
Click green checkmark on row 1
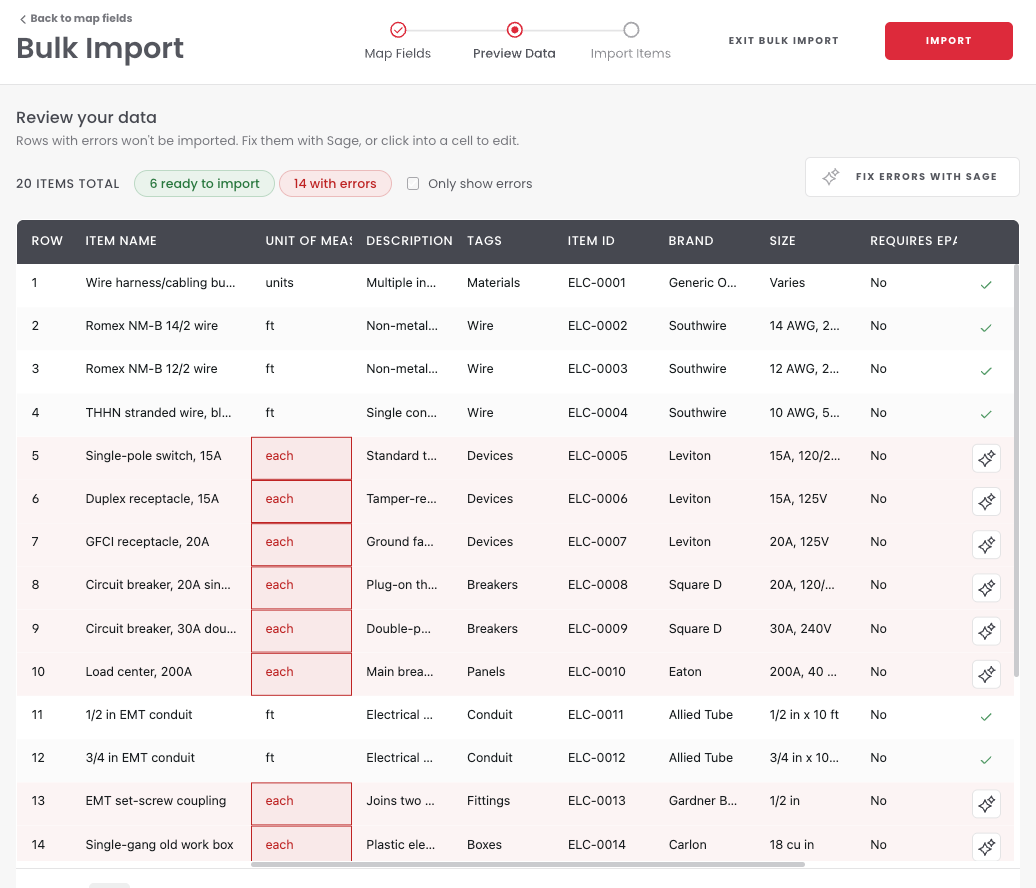(x=986, y=285)
